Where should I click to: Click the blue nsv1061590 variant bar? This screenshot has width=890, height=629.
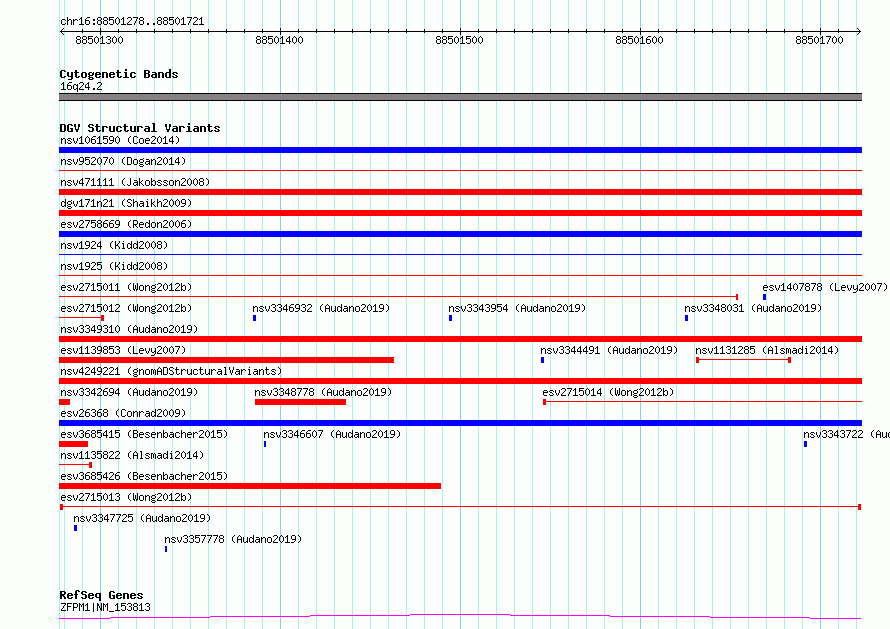[460, 150]
